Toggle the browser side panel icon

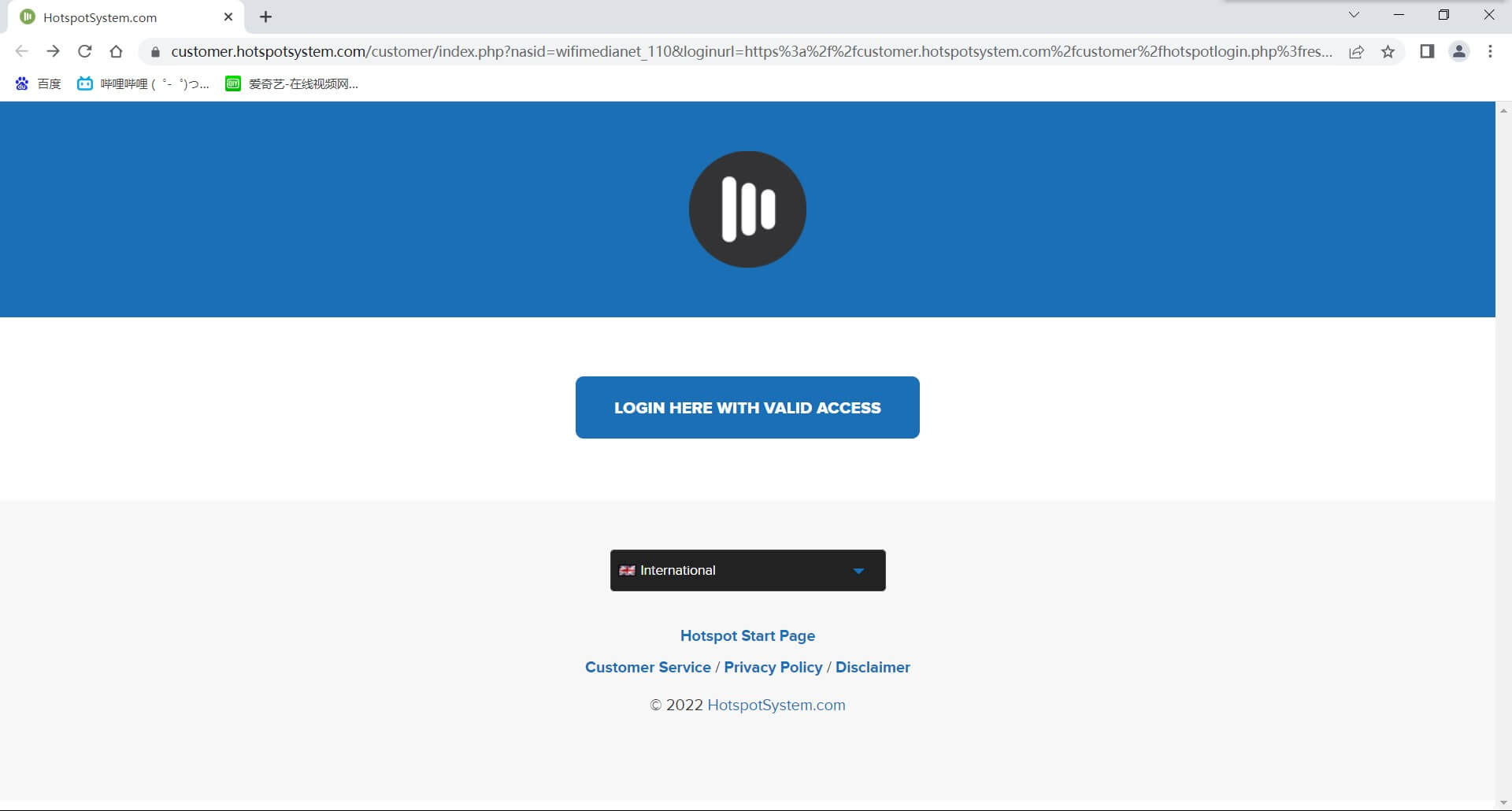tap(1426, 52)
